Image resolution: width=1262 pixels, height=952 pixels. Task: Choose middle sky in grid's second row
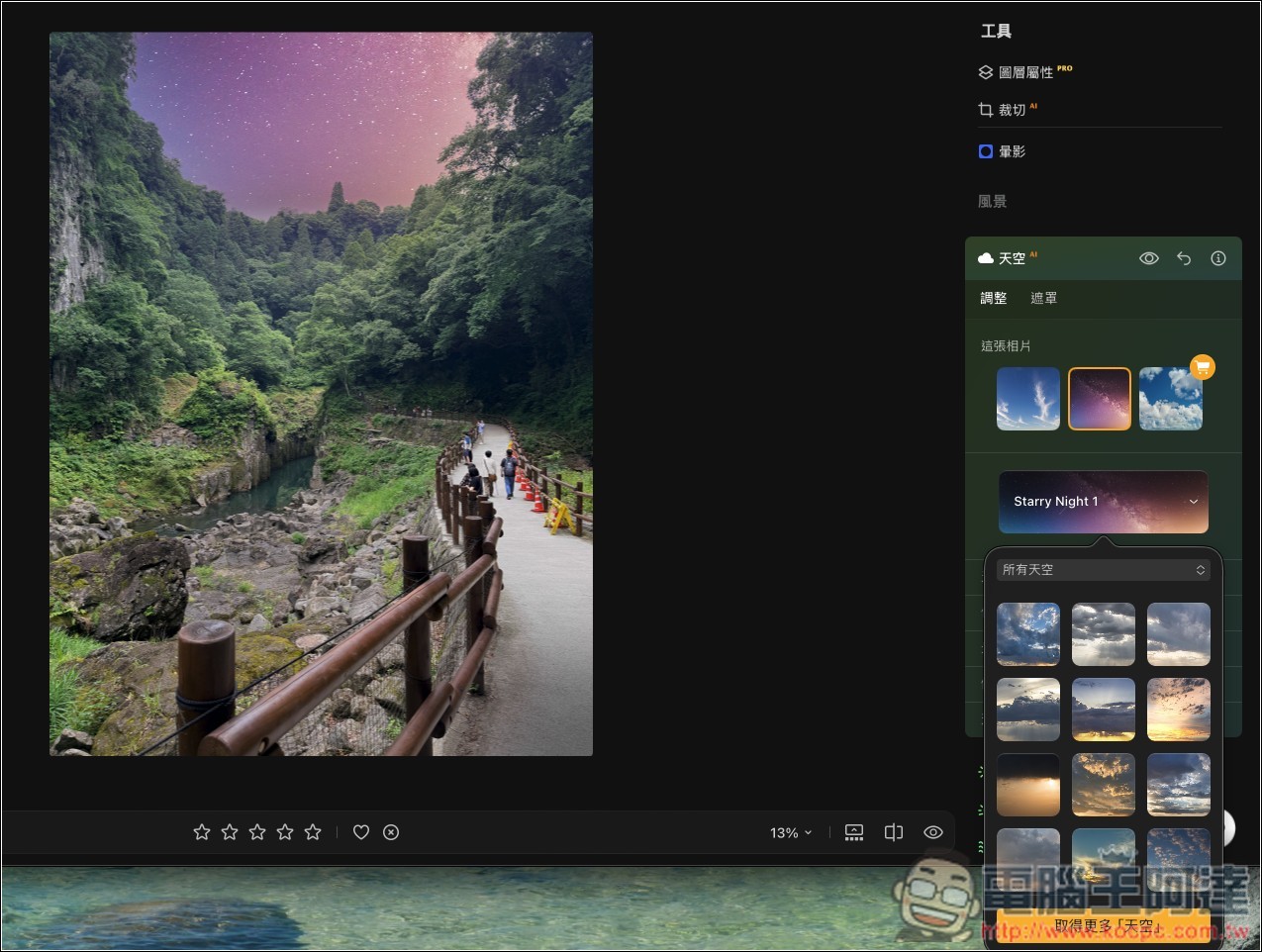[1104, 710]
